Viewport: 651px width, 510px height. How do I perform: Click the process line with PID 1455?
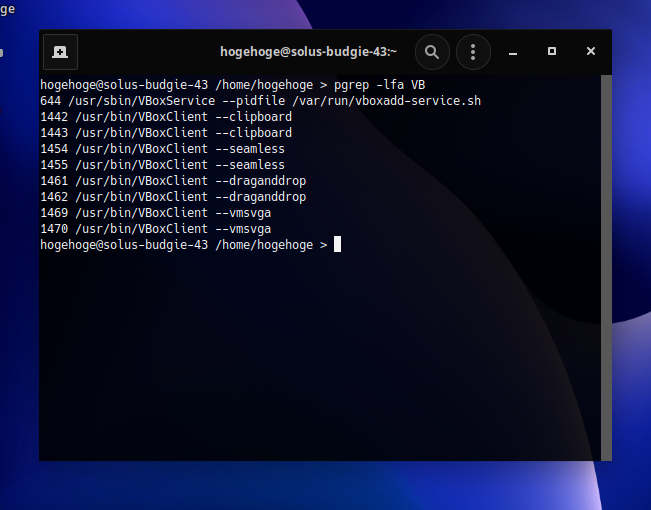pyautogui.click(x=162, y=165)
